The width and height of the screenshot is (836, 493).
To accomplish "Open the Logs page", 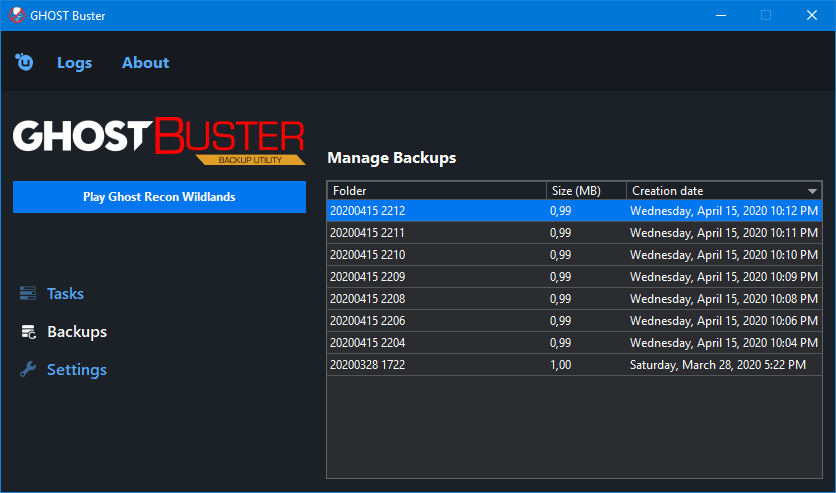I will (74, 63).
